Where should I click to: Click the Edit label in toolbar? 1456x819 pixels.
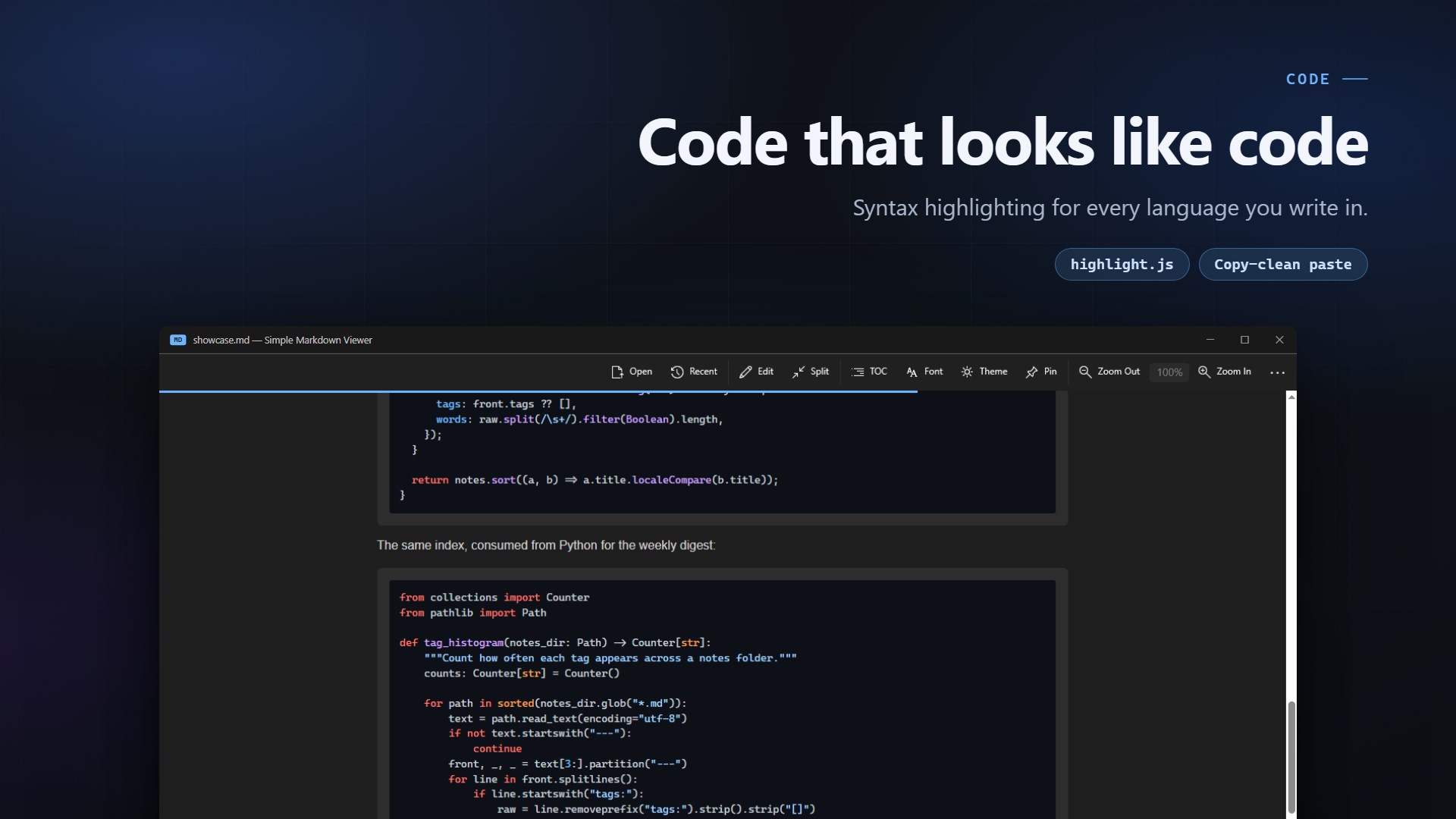tap(766, 372)
